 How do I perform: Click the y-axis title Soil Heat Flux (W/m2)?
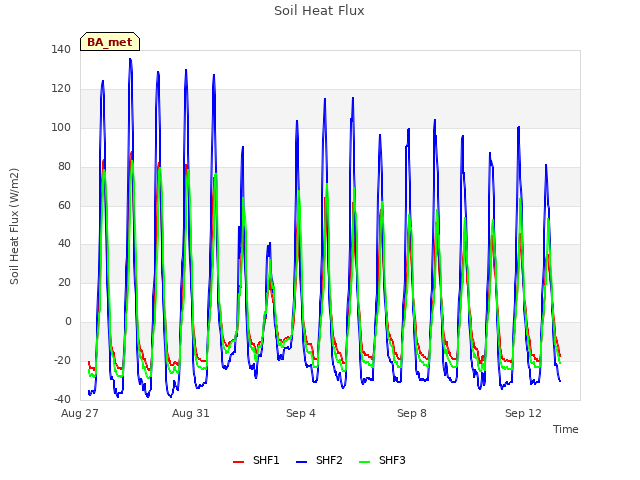14,226
